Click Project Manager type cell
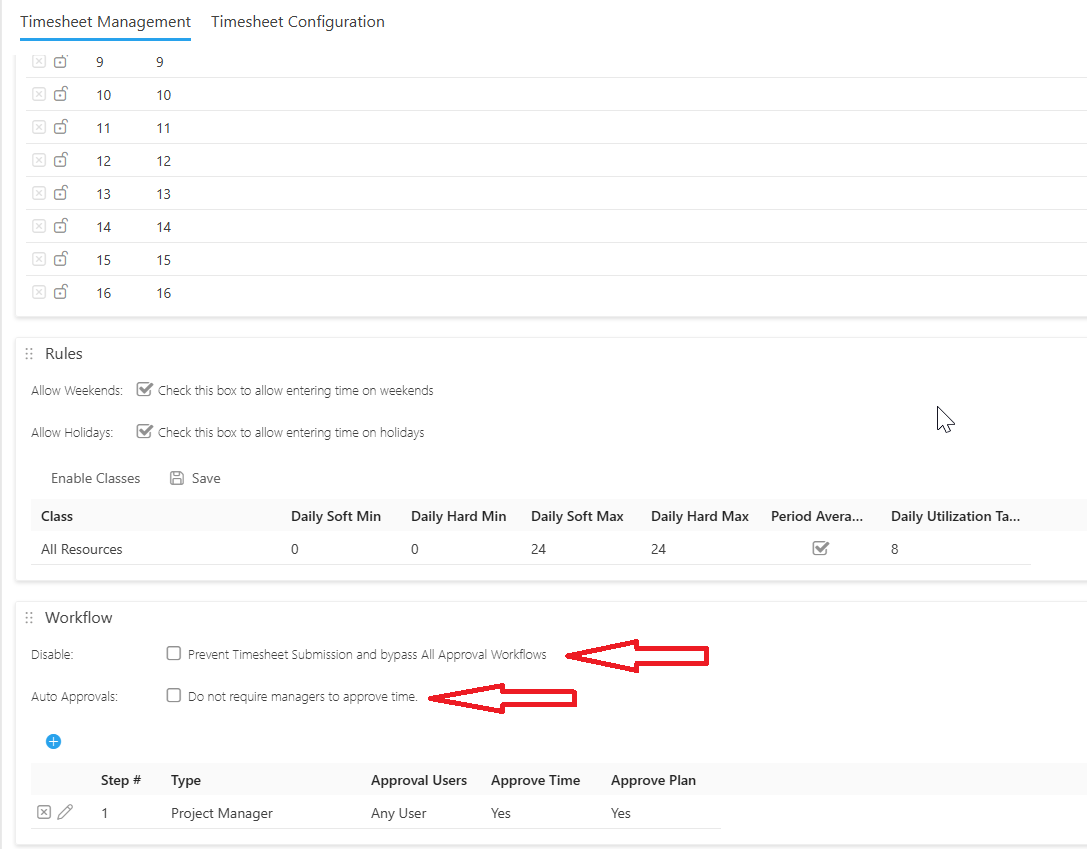Viewport: 1087px width, 849px height. [x=222, y=813]
